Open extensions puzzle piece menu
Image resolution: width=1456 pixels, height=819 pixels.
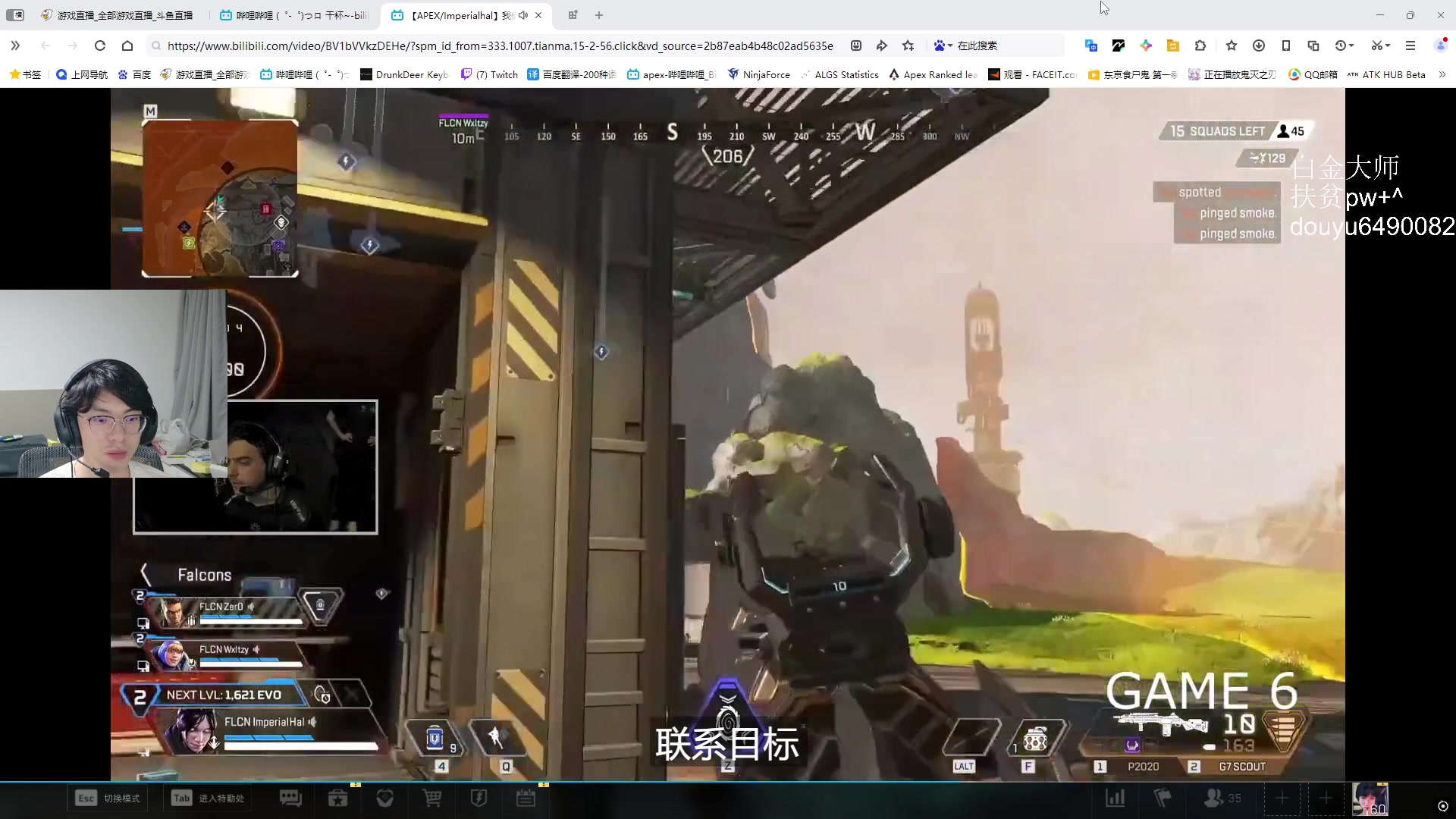[x=1200, y=45]
